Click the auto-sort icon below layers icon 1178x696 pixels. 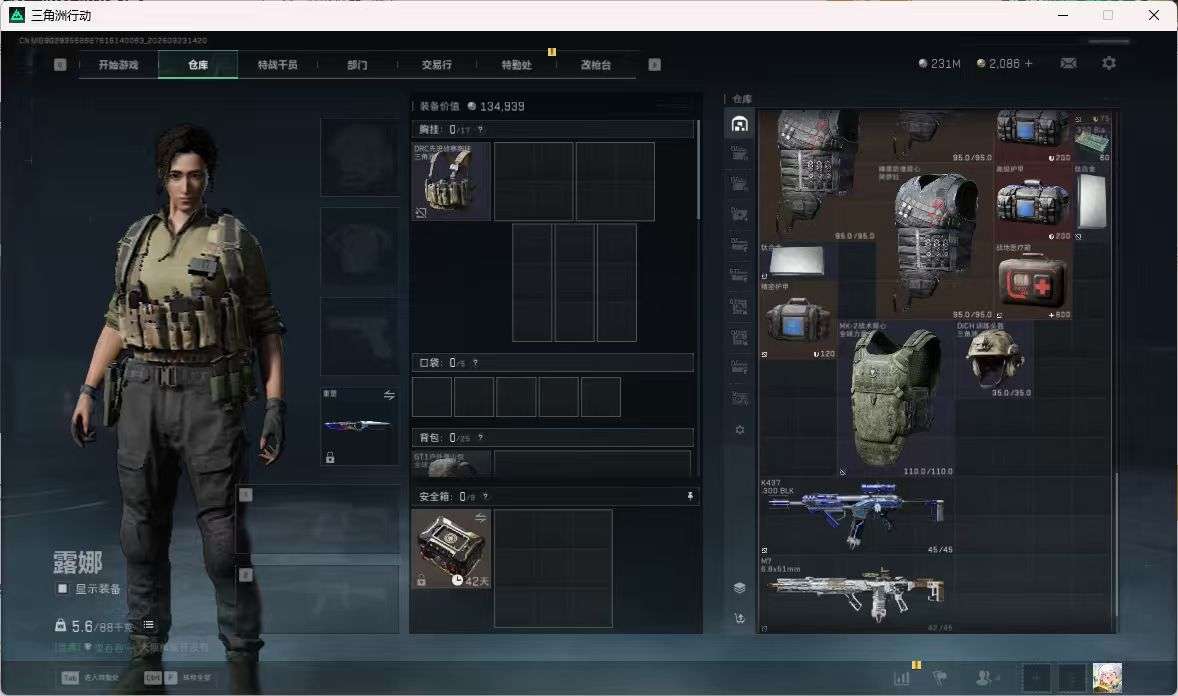pyautogui.click(x=739, y=619)
